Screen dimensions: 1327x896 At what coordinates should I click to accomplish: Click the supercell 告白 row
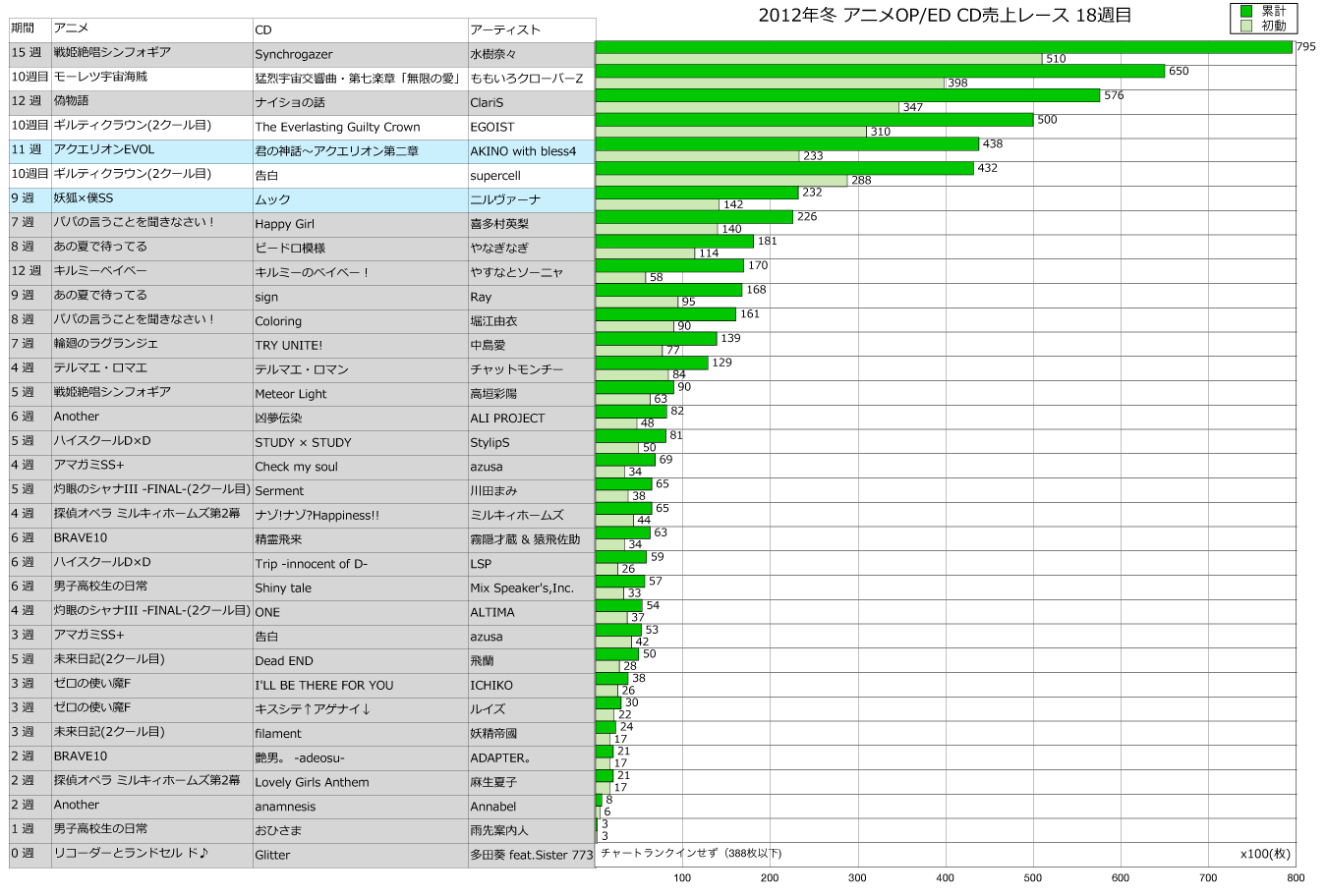295,175
